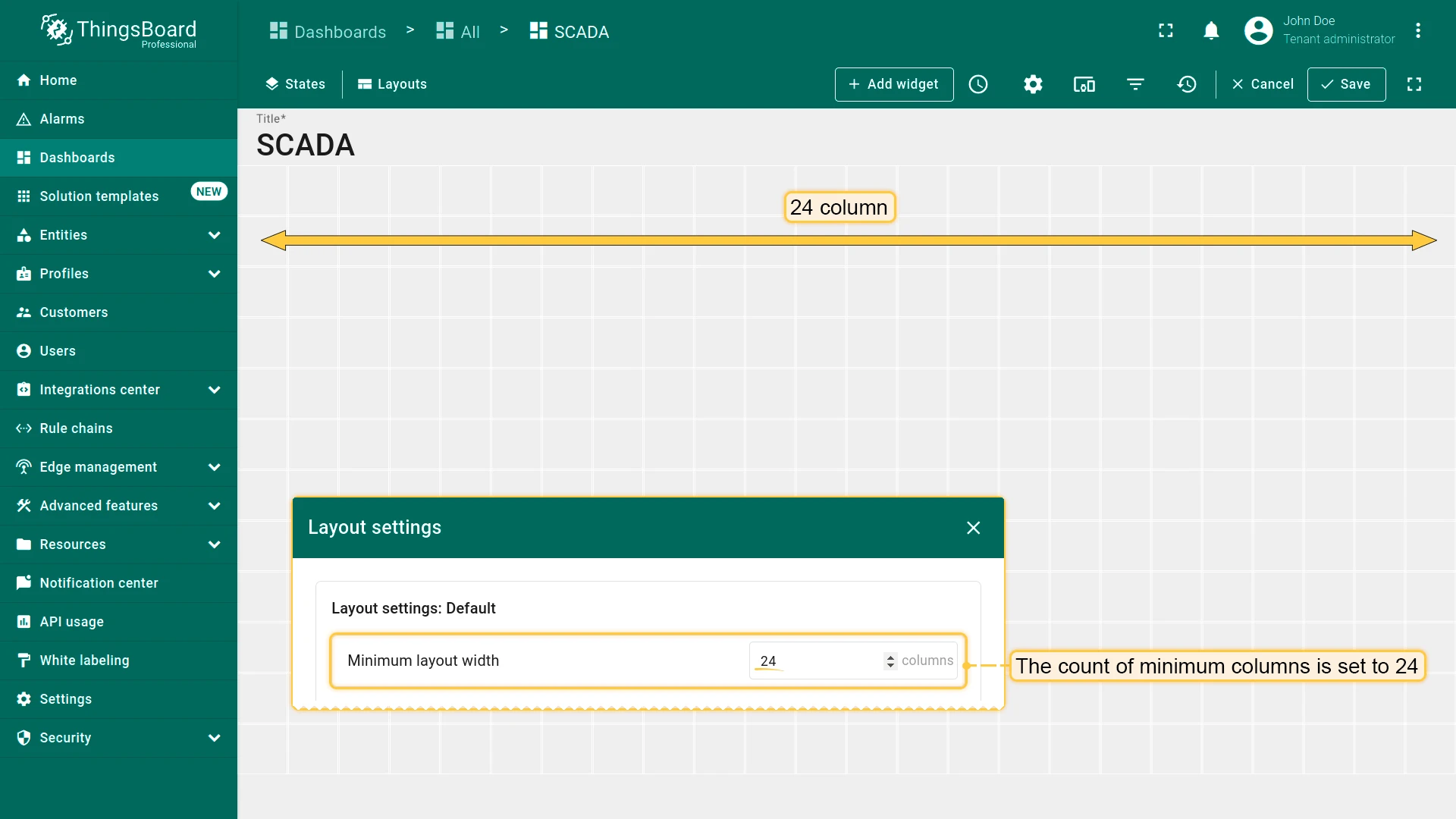The width and height of the screenshot is (1456, 819).
Task: Click the Dashboards breadcrumb link
Action: [x=328, y=32]
